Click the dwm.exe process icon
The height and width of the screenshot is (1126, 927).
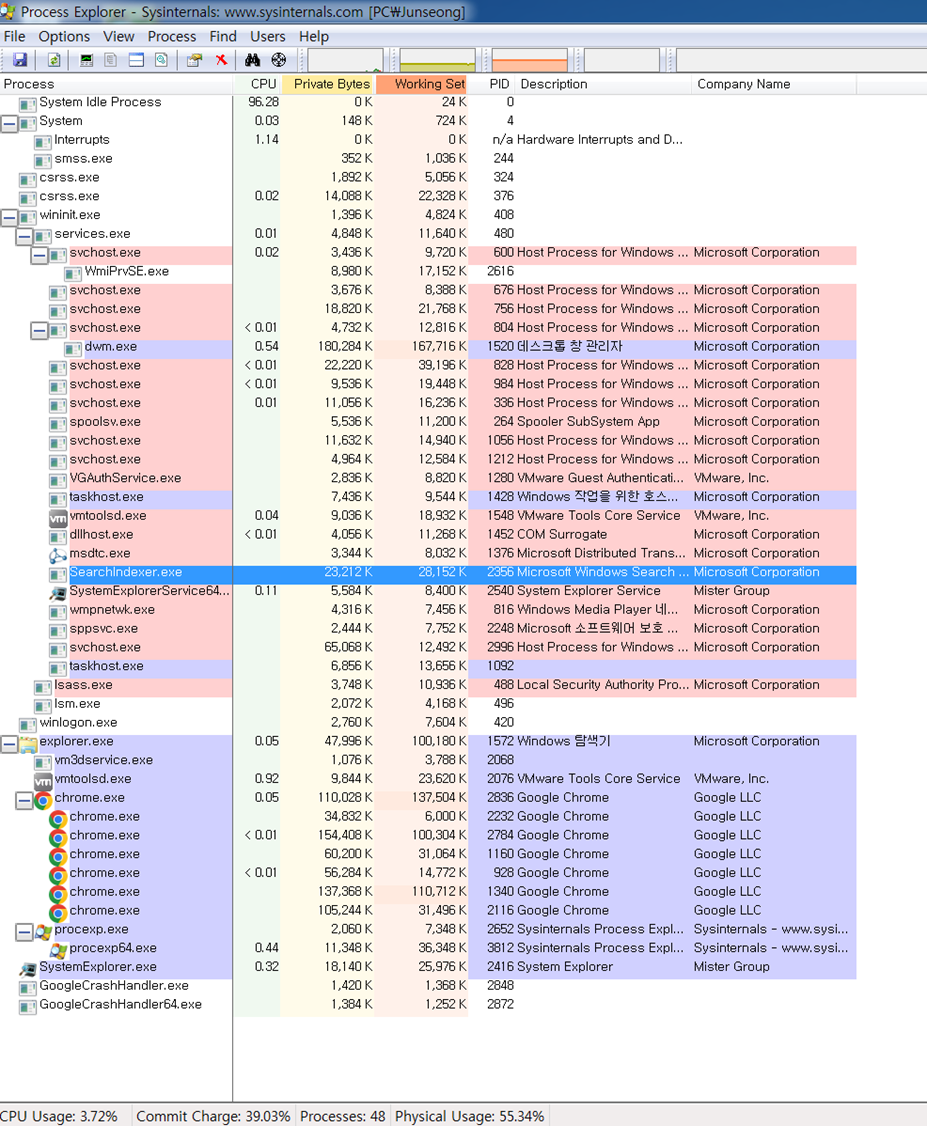[73, 348]
